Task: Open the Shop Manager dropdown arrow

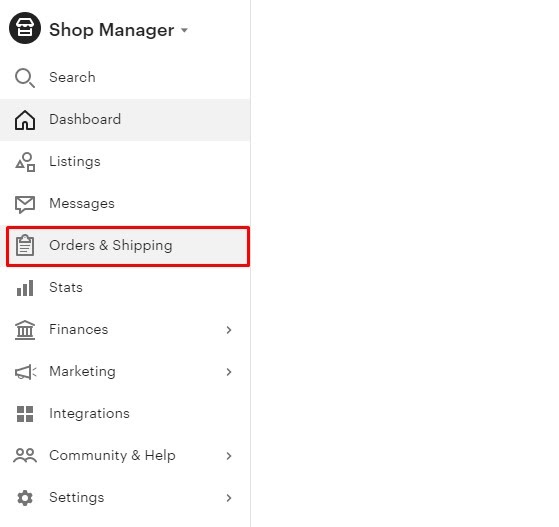Action: pos(184,30)
